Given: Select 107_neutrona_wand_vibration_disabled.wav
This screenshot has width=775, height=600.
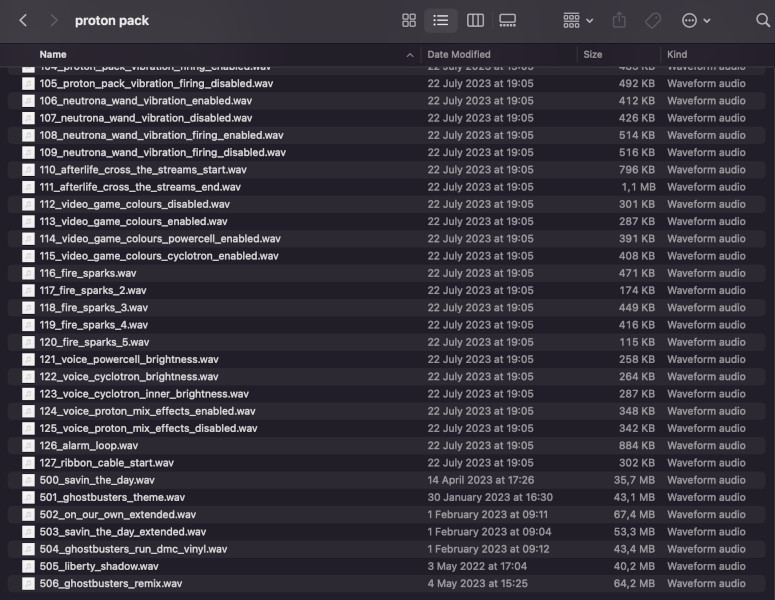Looking at the screenshot, I should 387,118.
